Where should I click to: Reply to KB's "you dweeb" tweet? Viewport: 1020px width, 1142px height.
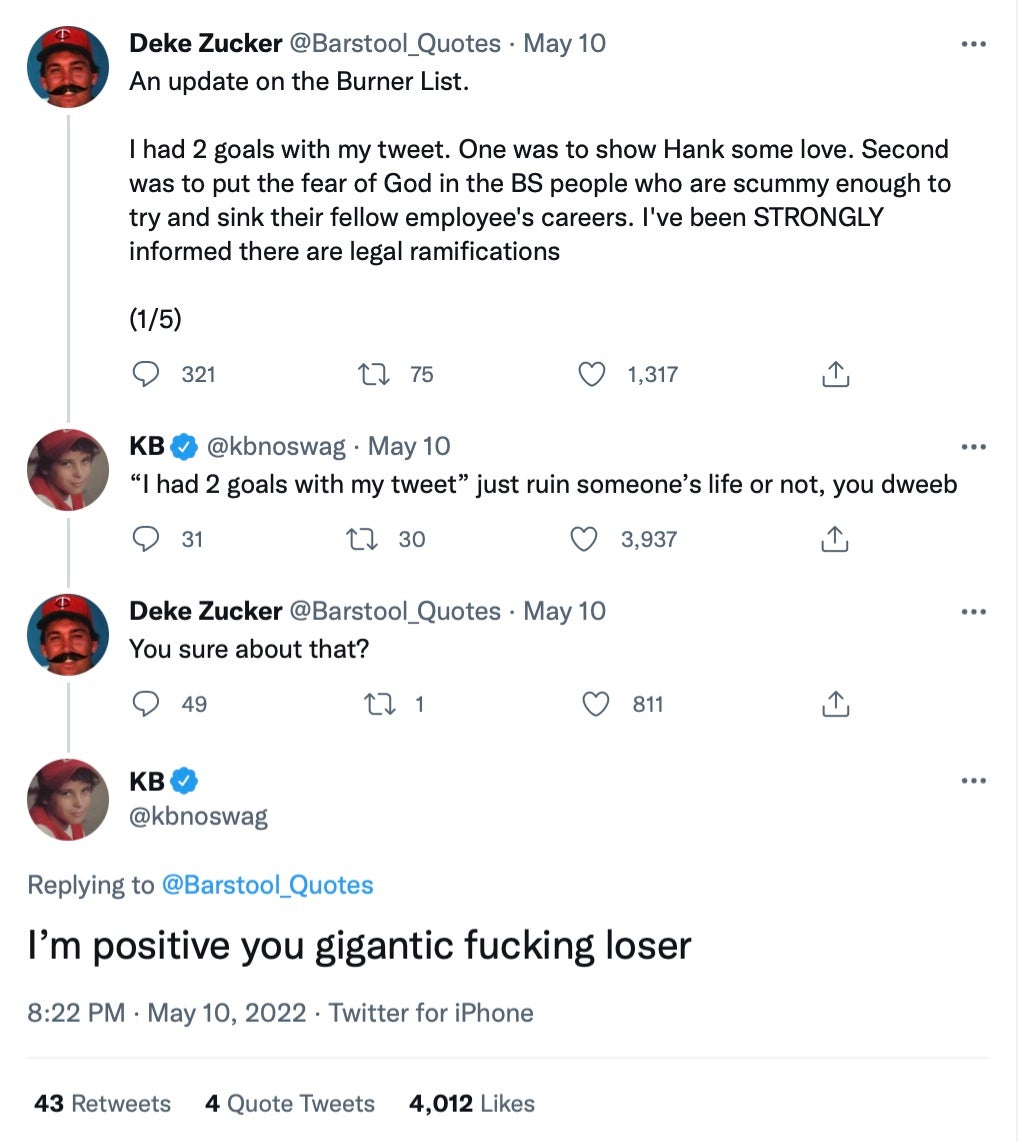(147, 539)
